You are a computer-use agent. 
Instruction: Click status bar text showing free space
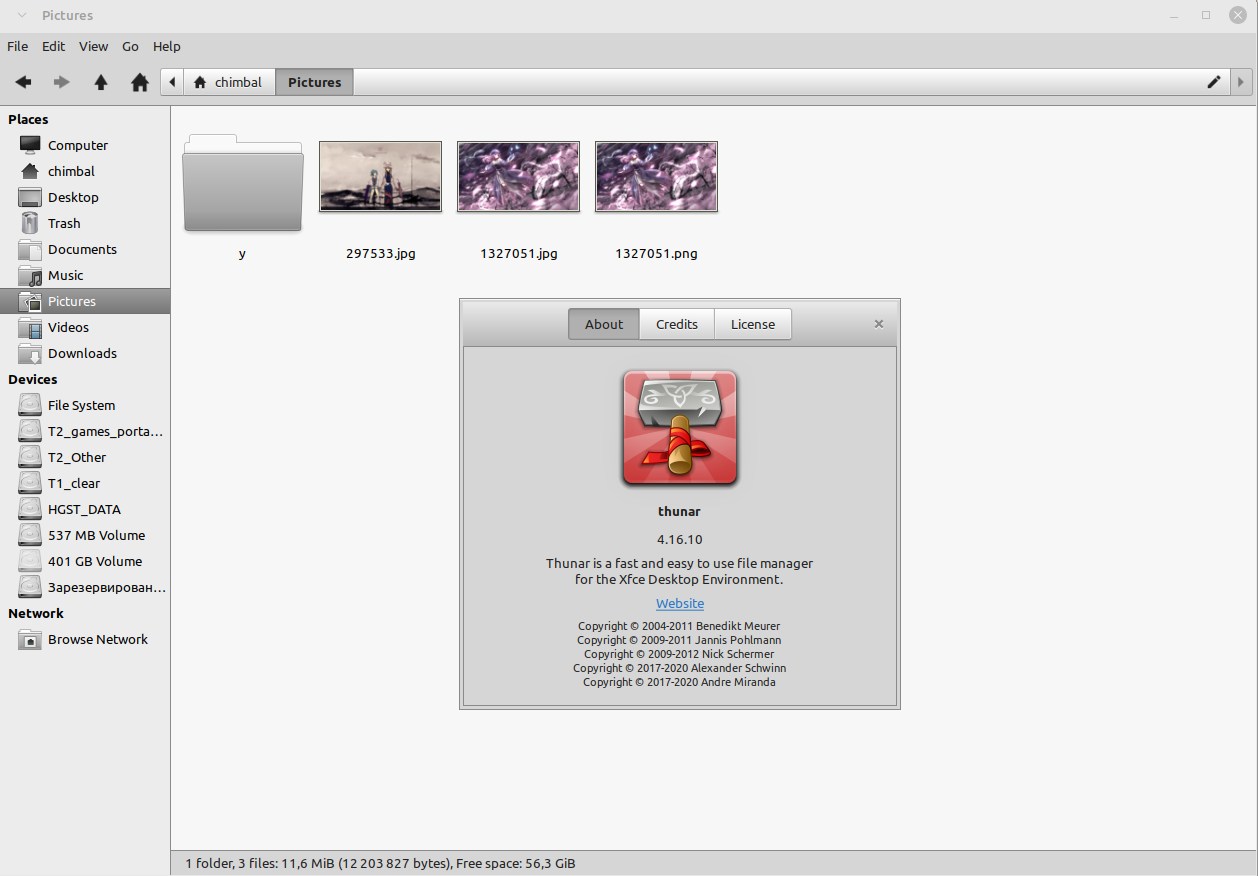[517, 863]
